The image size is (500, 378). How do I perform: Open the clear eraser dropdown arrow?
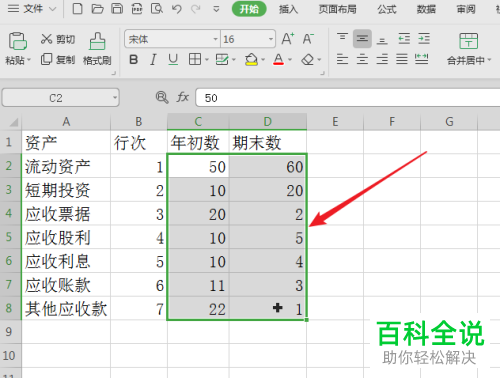319,60
